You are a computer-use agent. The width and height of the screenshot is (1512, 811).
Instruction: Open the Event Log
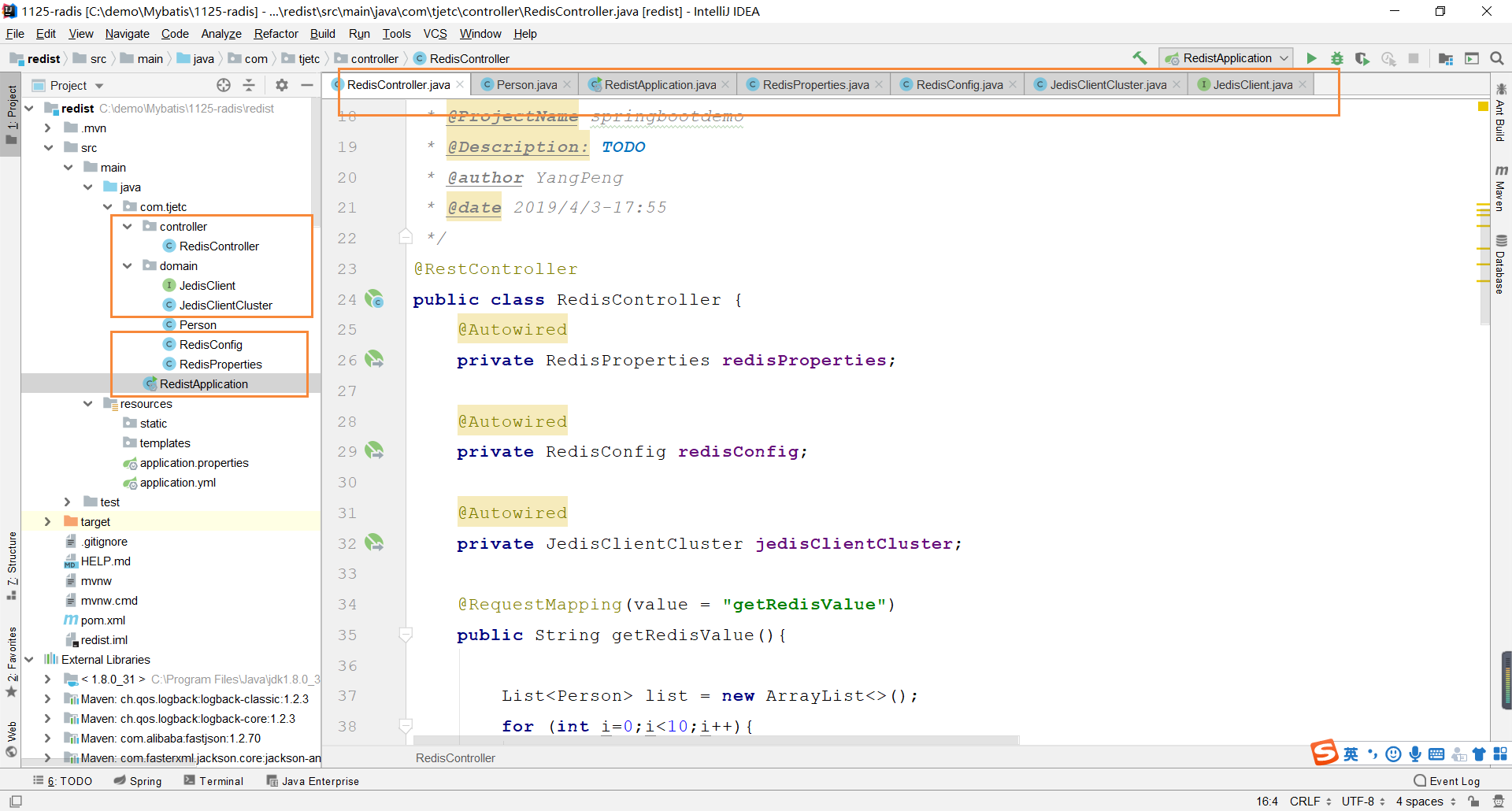click(1447, 781)
